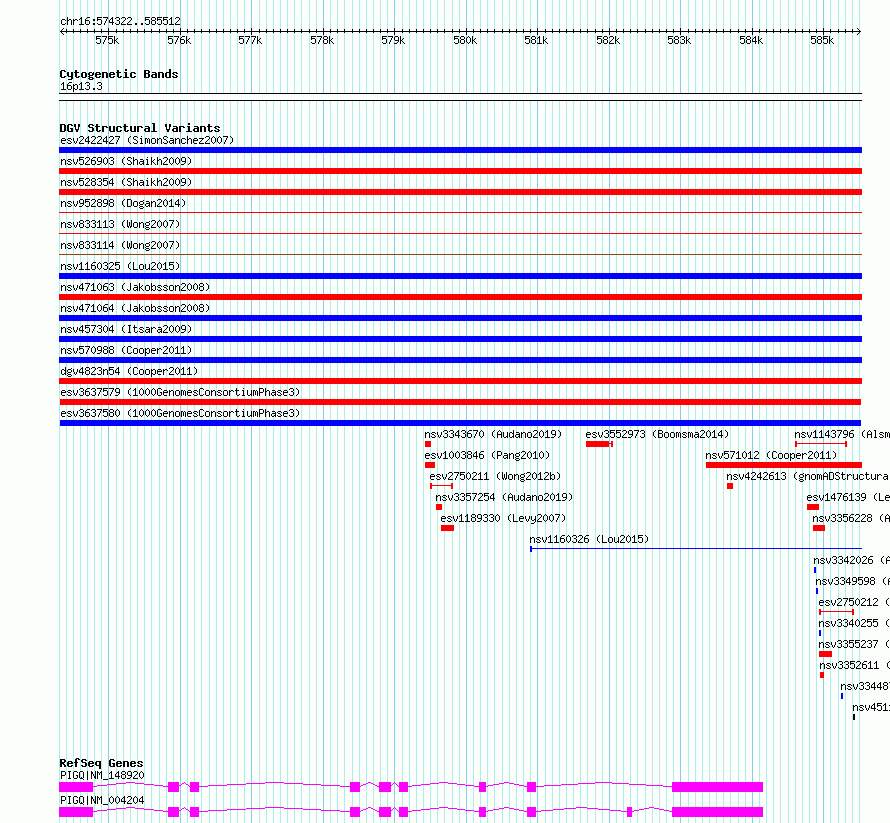
Task: Click the nsv1160325 (Lou2015) label
Action: coord(120,266)
